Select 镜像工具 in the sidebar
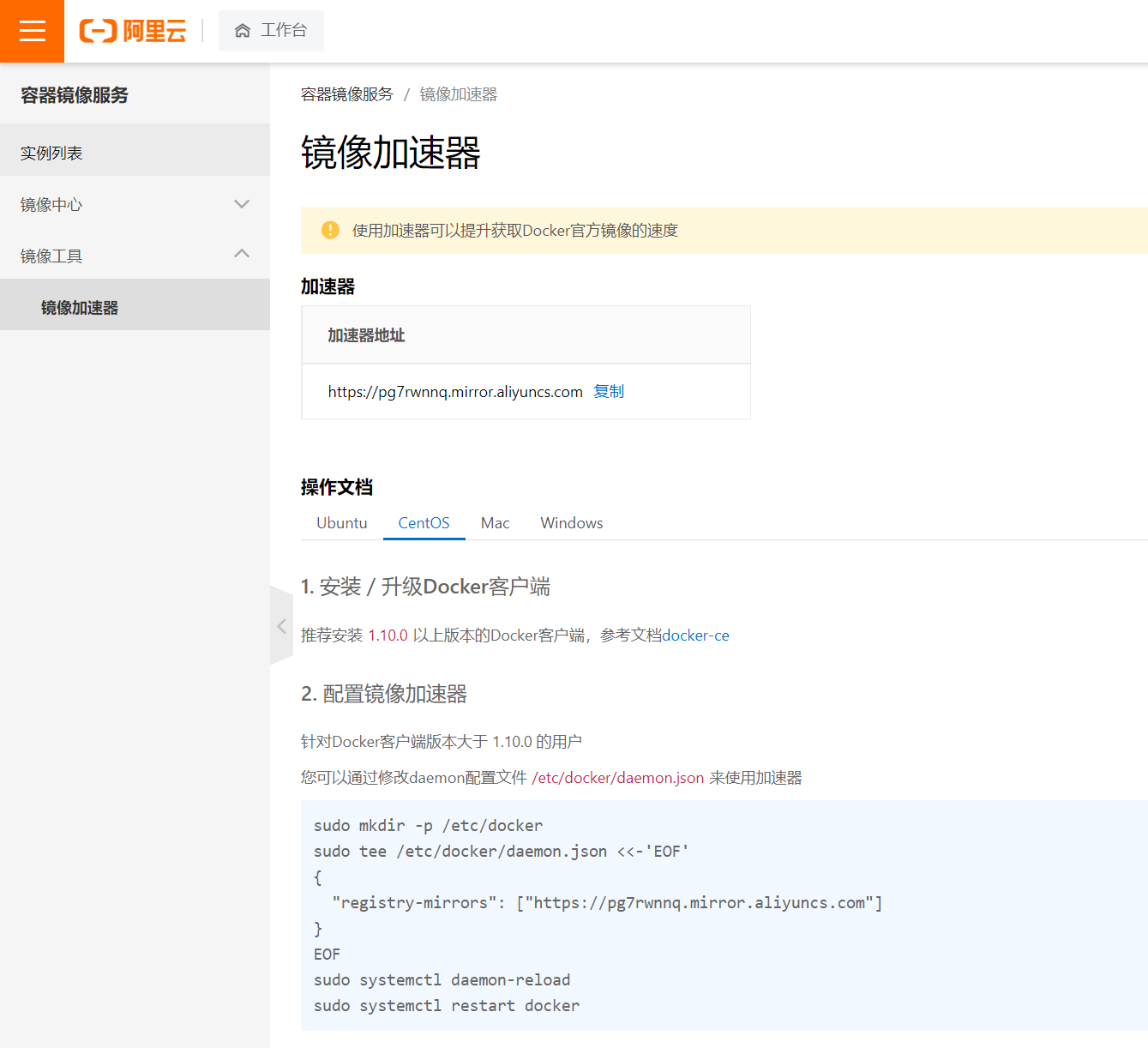The image size is (1148, 1048). click(x=135, y=256)
